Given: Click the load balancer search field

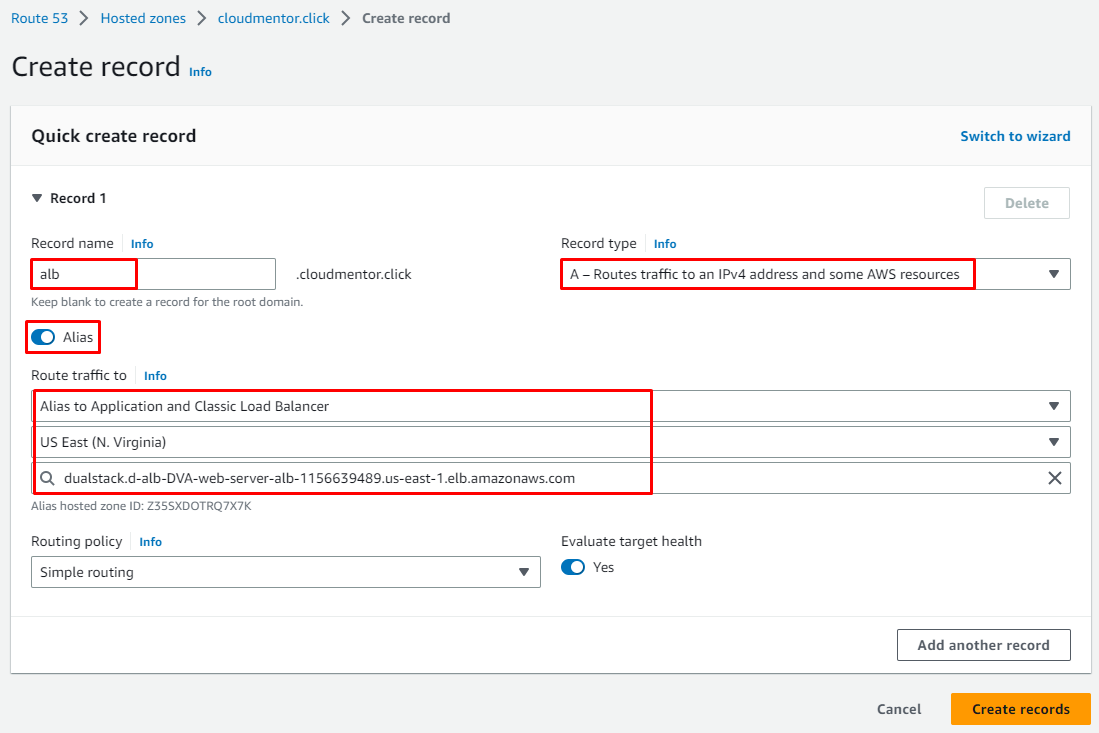Looking at the screenshot, I should pos(550,478).
